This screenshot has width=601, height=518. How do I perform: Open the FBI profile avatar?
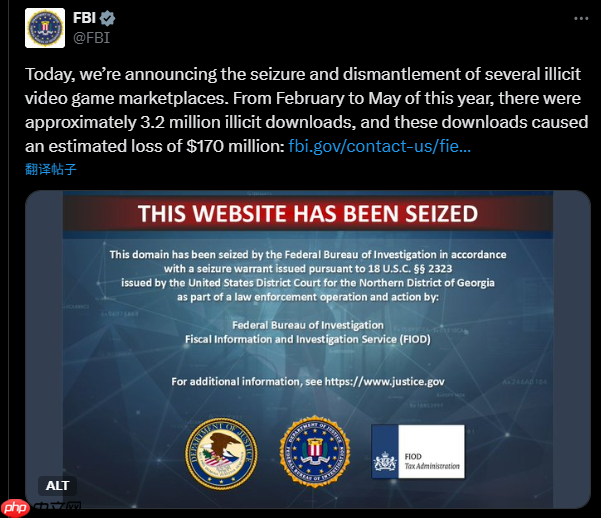point(45,28)
